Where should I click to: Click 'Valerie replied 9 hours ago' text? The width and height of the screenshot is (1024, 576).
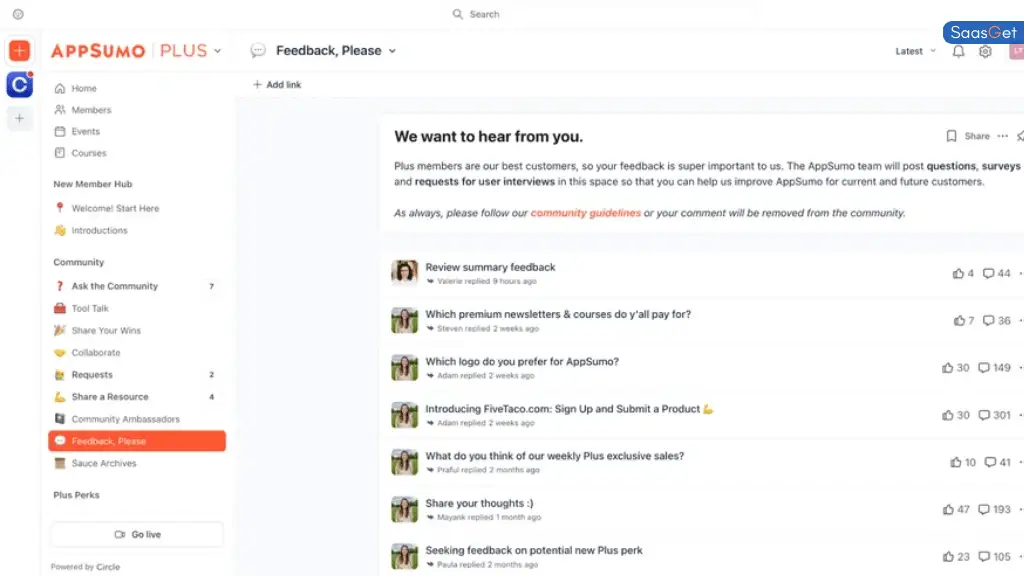487,281
